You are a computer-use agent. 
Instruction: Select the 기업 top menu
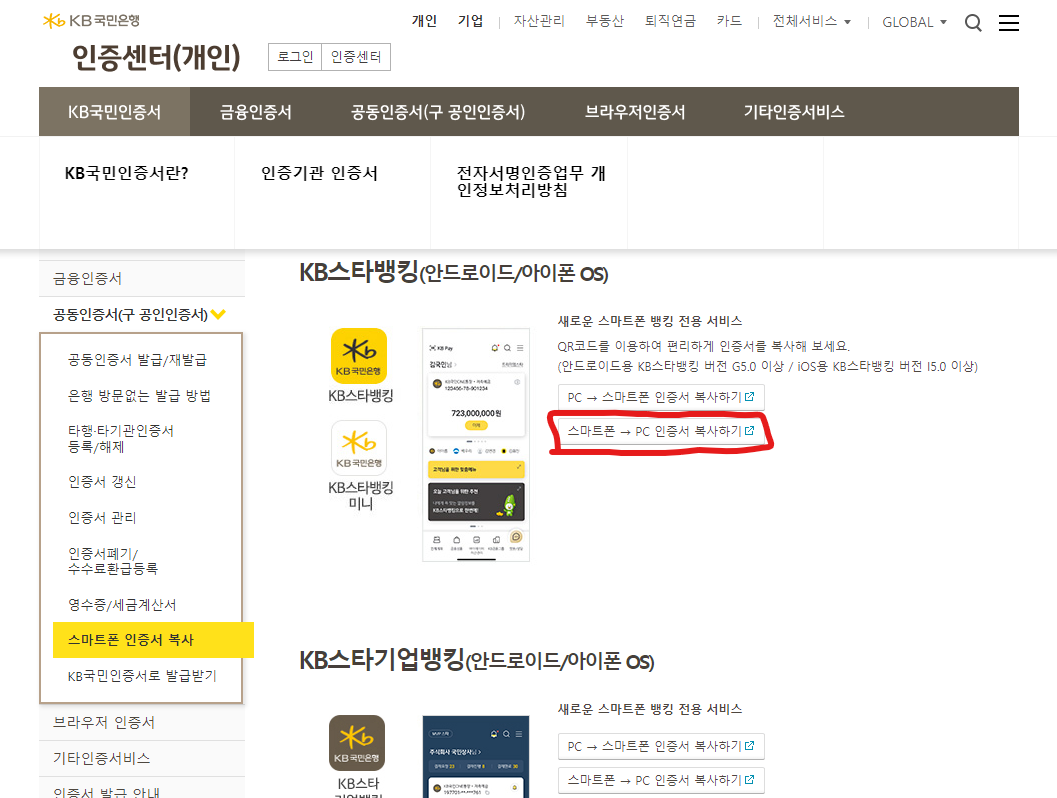[x=471, y=22]
